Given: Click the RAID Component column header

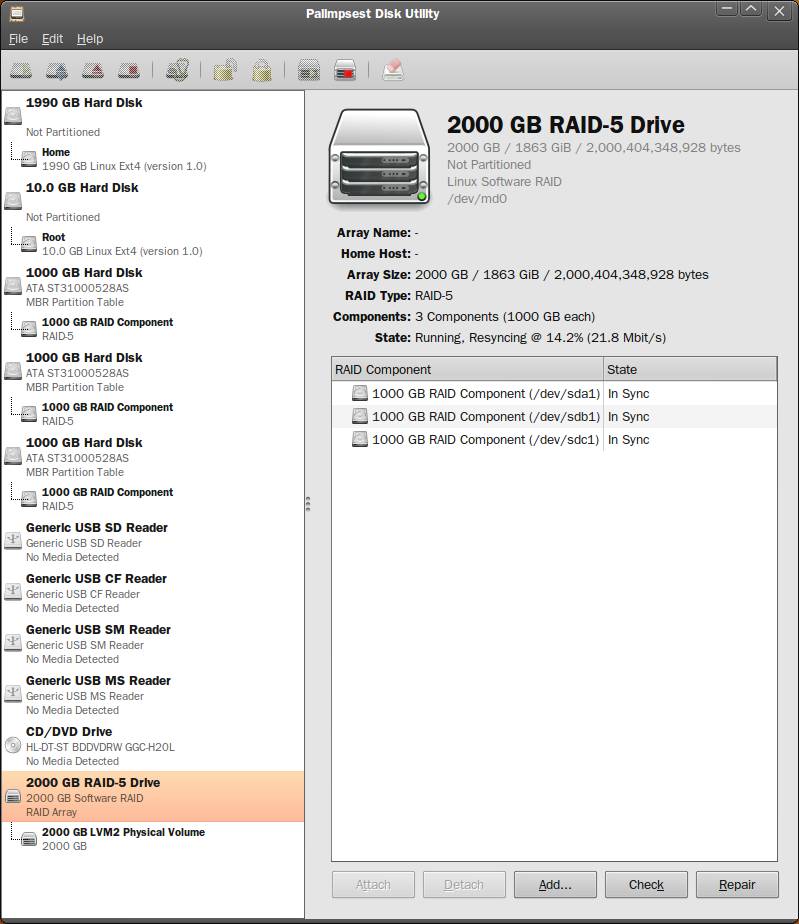Looking at the screenshot, I should click(x=467, y=369).
